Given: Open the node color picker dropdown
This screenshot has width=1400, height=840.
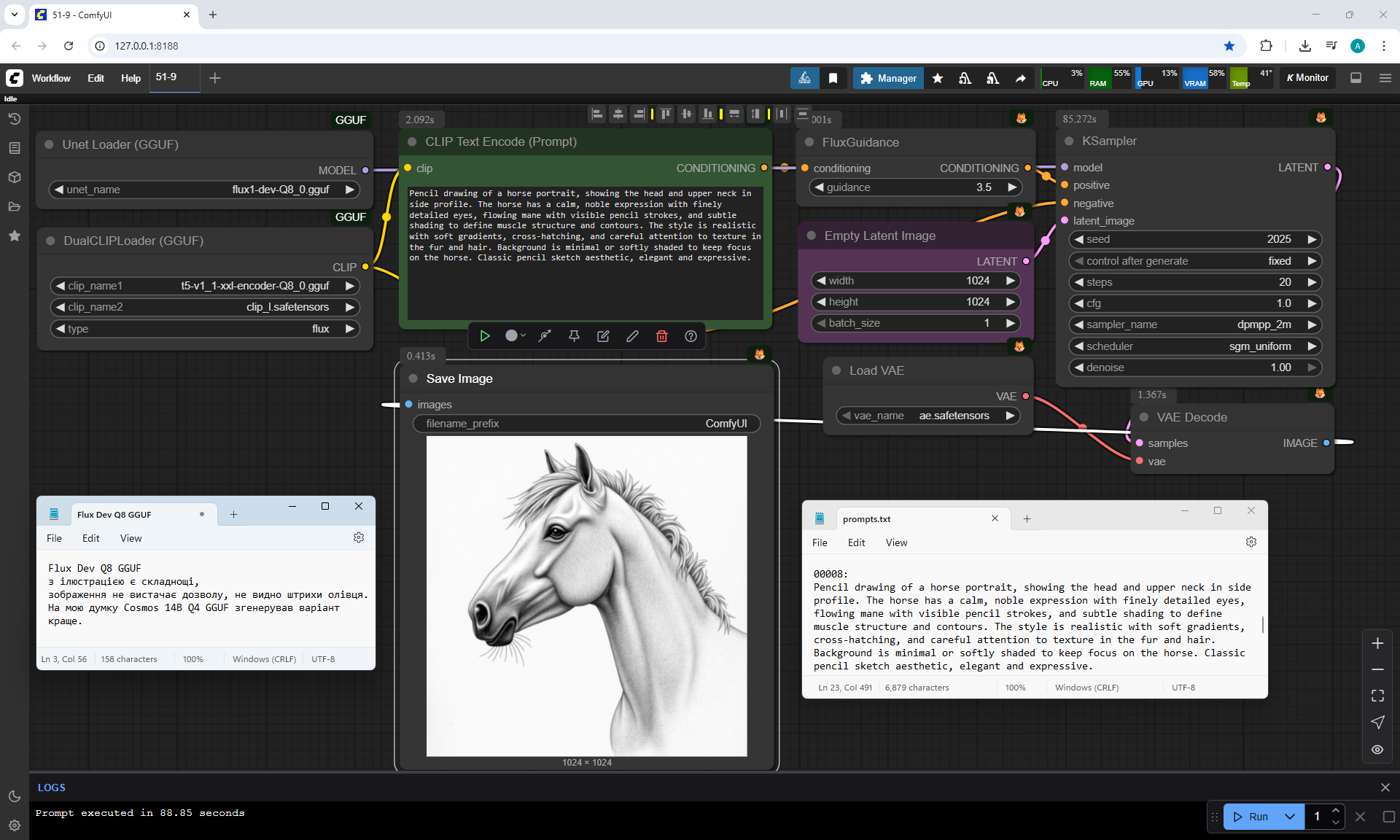Looking at the screenshot, I should pyautogui.click(x=516, y=336).
